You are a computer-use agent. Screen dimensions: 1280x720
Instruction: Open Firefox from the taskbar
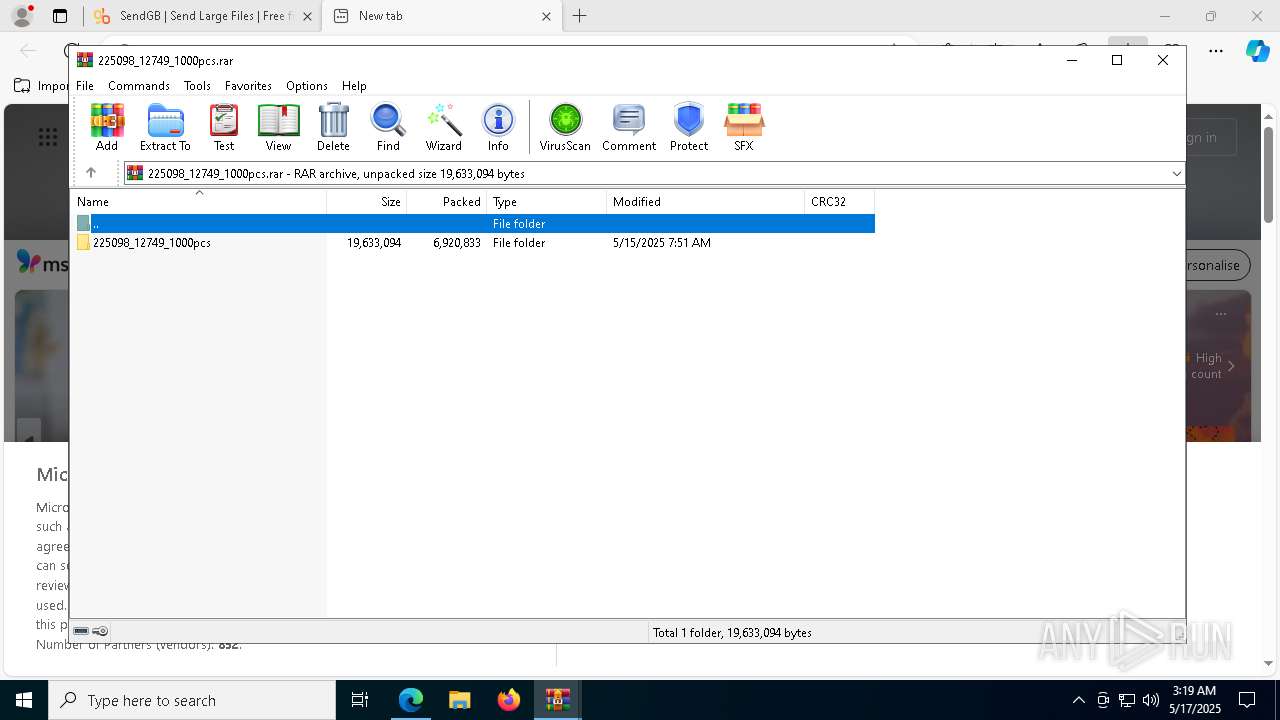508,700
